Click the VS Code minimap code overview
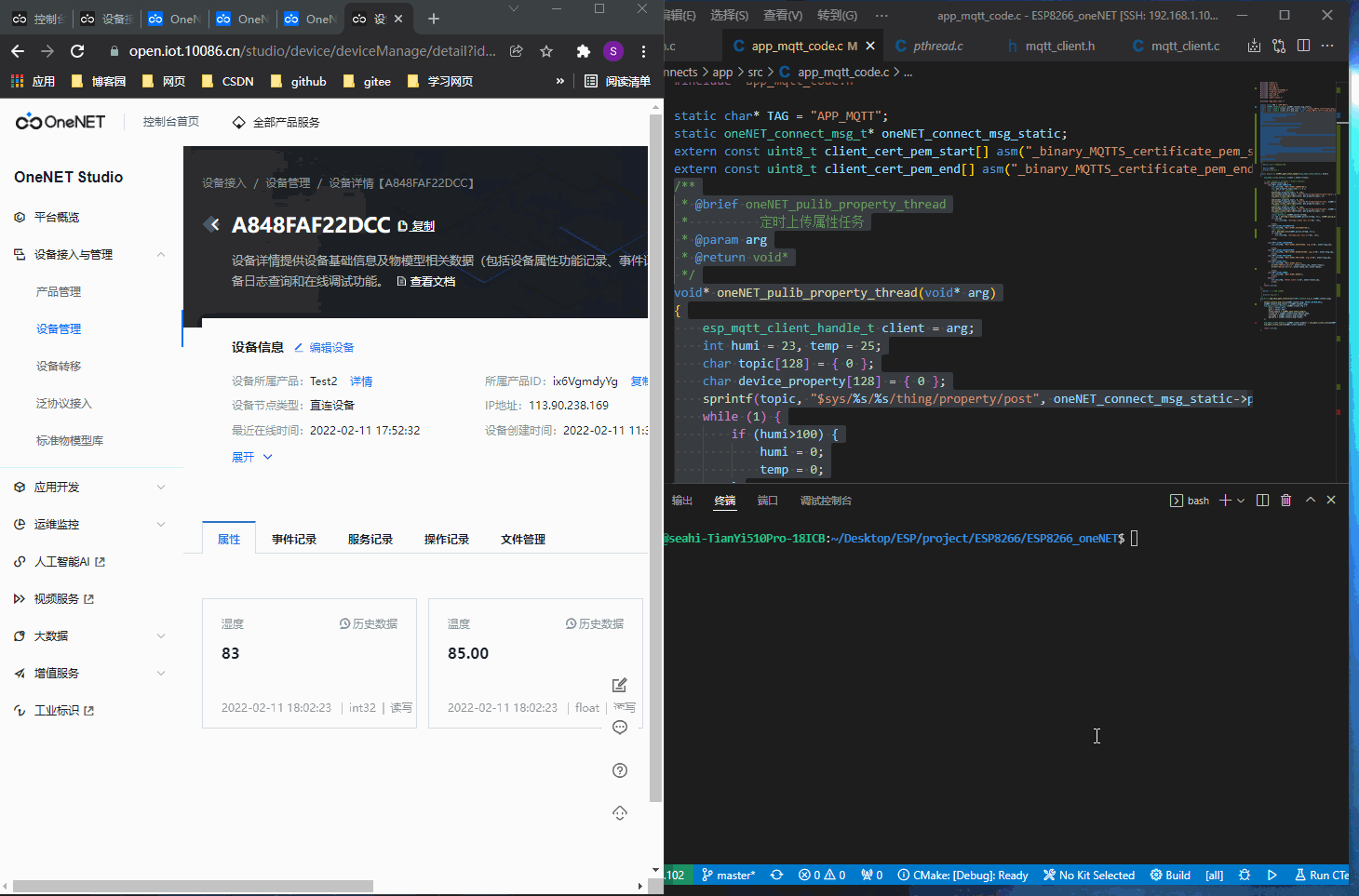Viewport: 1359px width, 896px height. click(x=1297, y=205)
